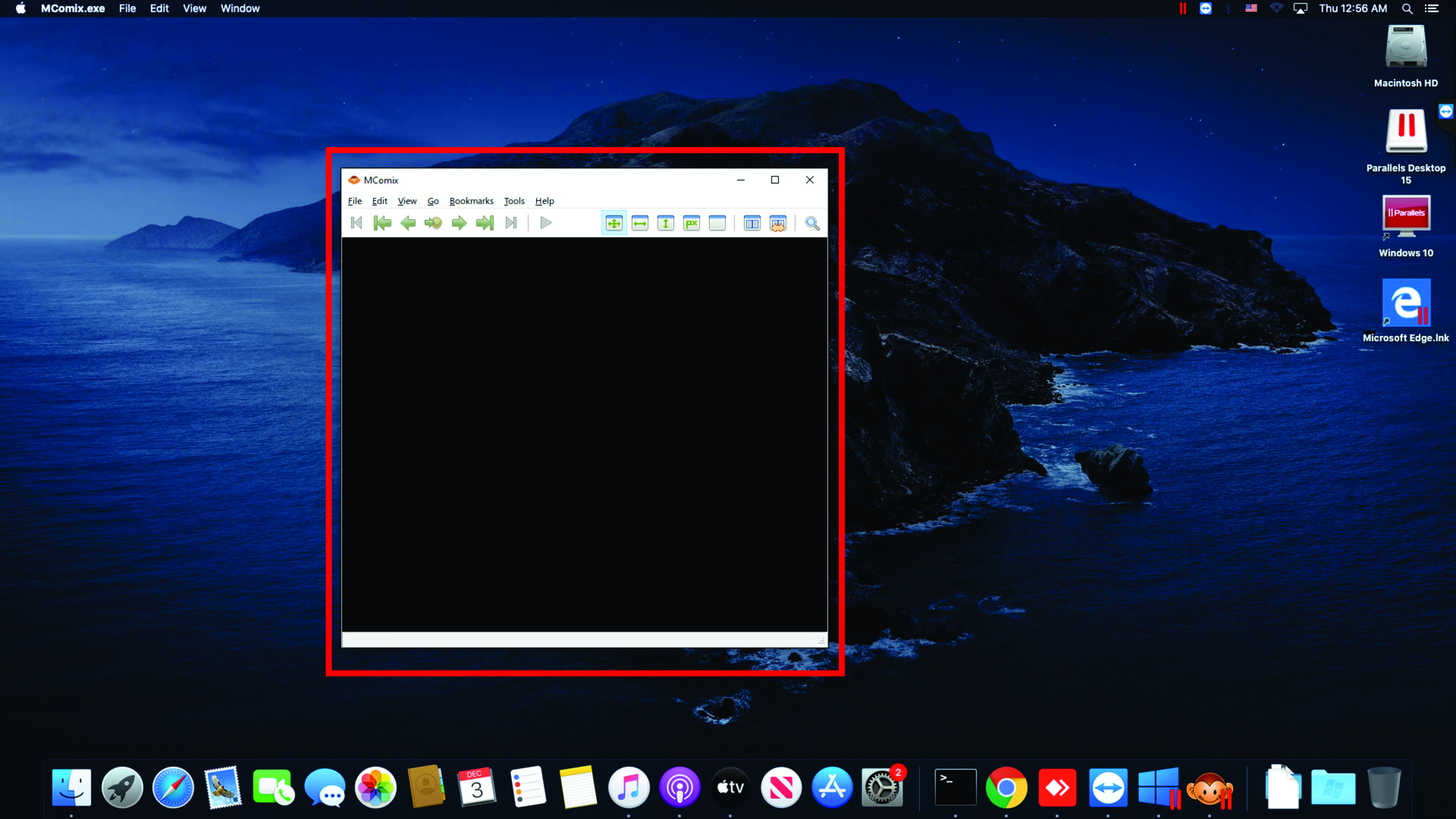Skip to previous archive icon
This screenshot has width=1456, height=819.
[357, 223]
